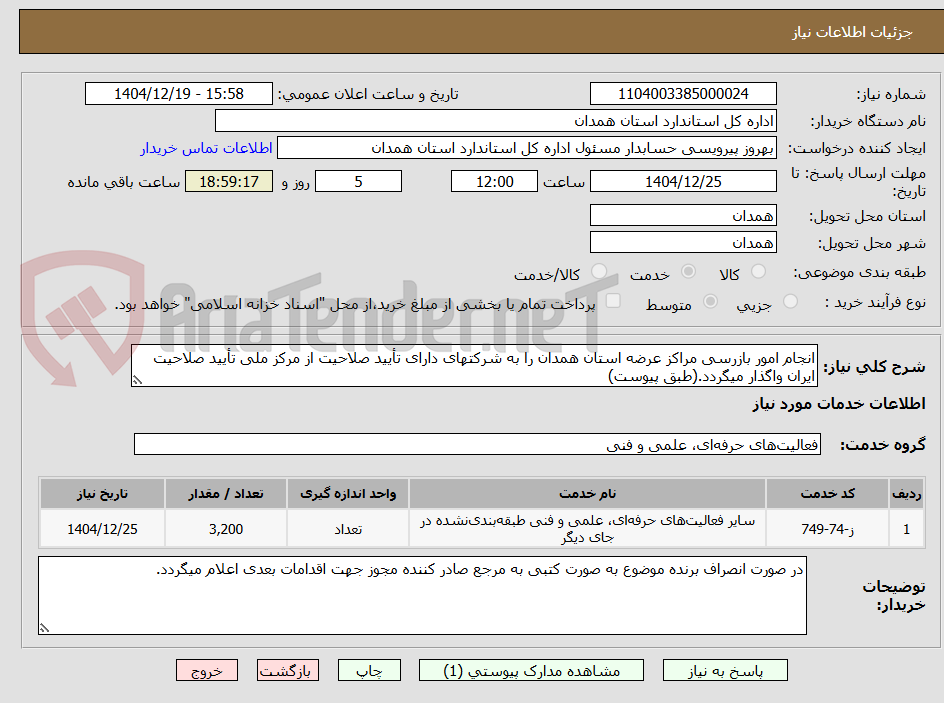
Task: Click the خروج exit button
Action: [x=206, y=670]
